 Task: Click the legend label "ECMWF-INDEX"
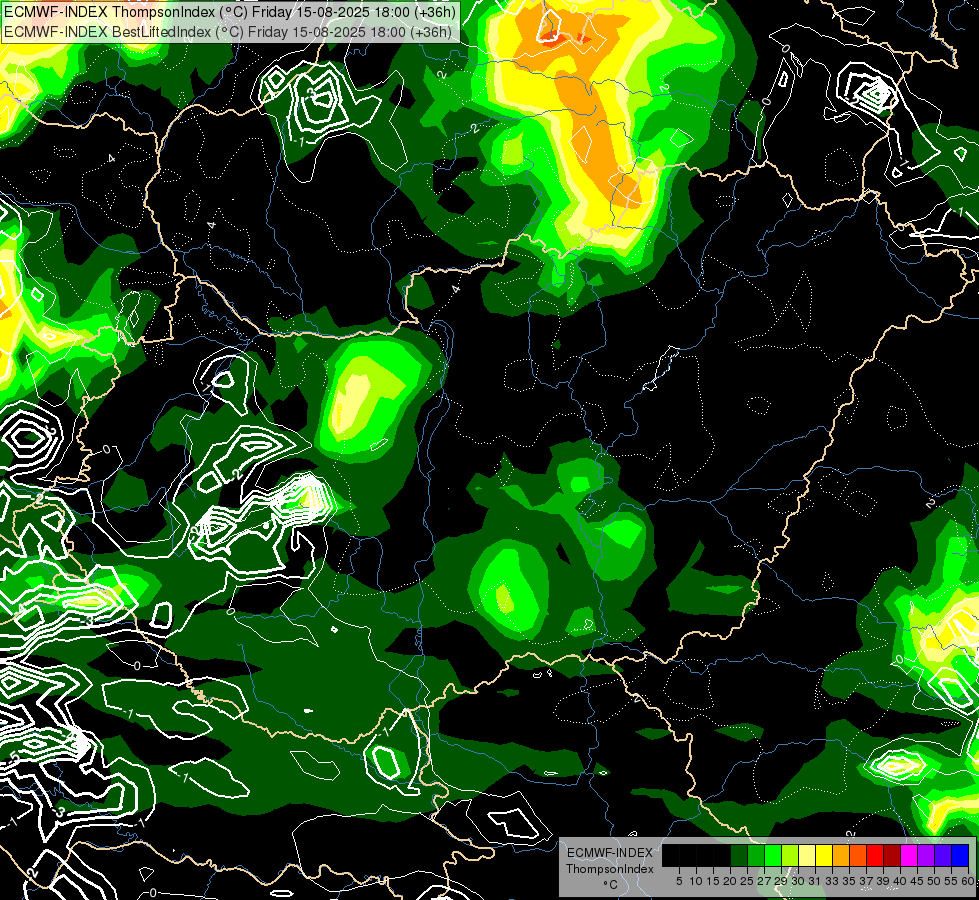(x=610, y=853)
